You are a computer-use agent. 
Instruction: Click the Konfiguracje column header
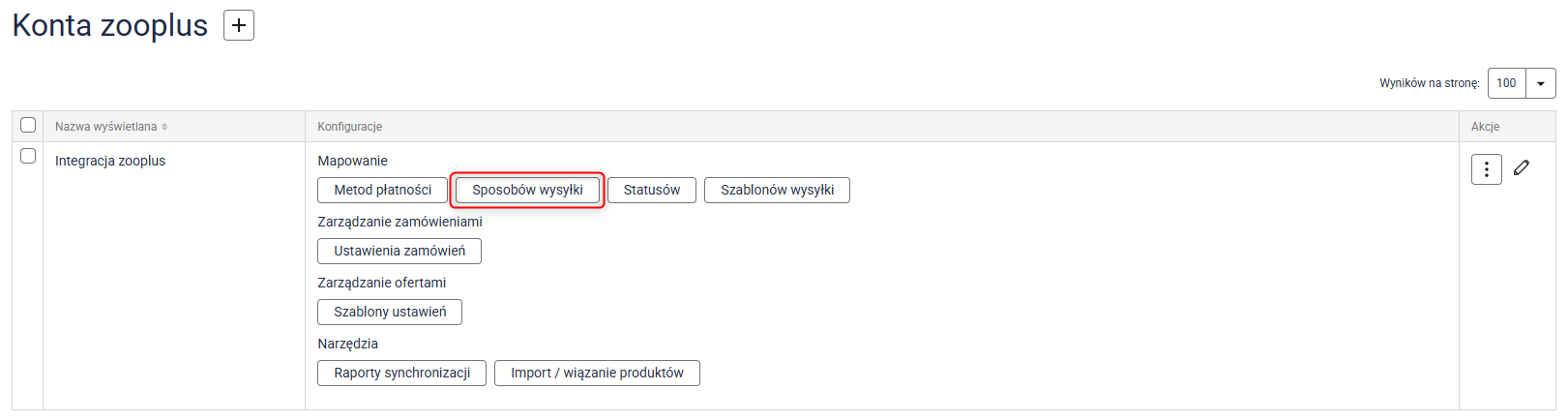pos(350,127)
